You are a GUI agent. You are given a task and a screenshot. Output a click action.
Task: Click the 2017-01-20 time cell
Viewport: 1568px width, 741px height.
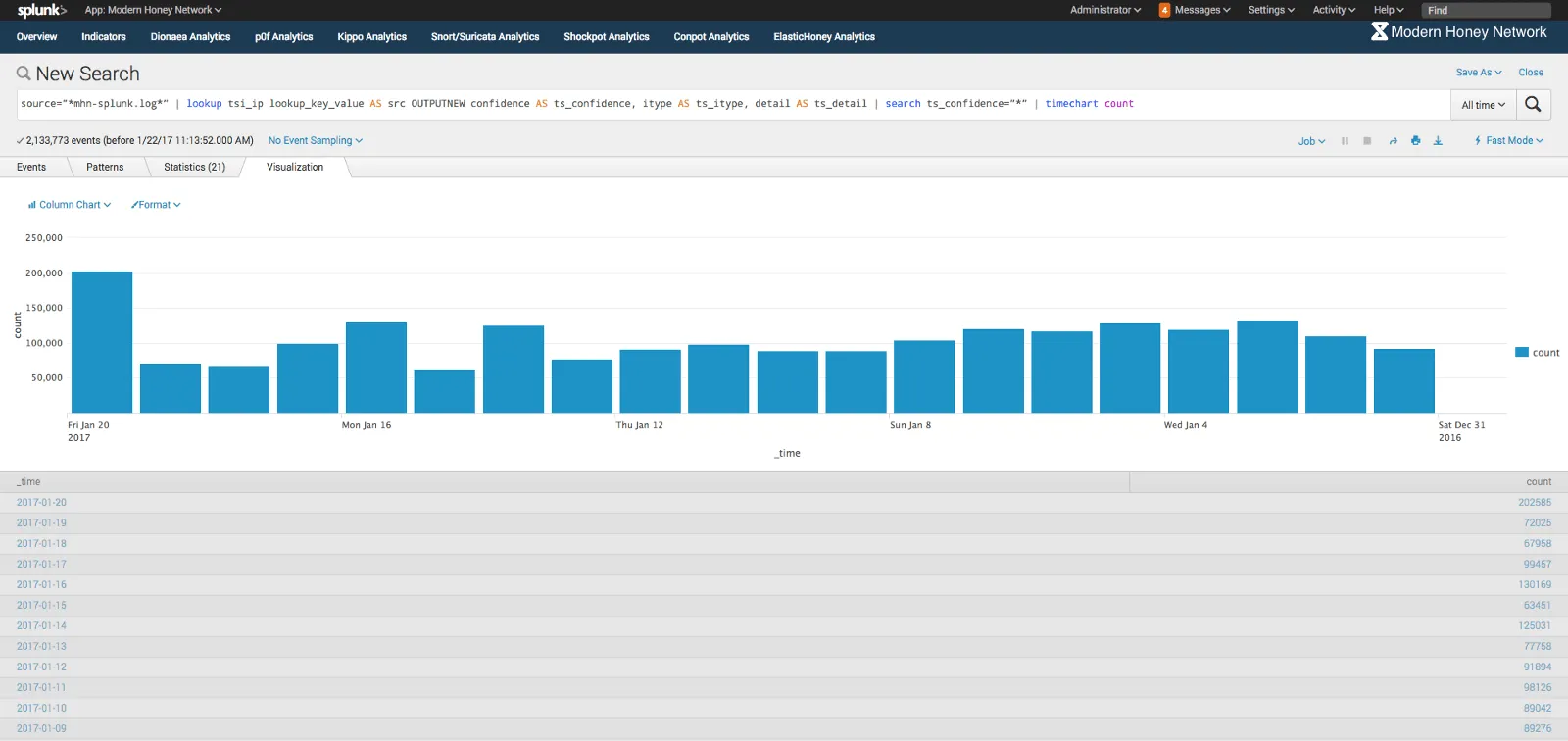(41, 503)
